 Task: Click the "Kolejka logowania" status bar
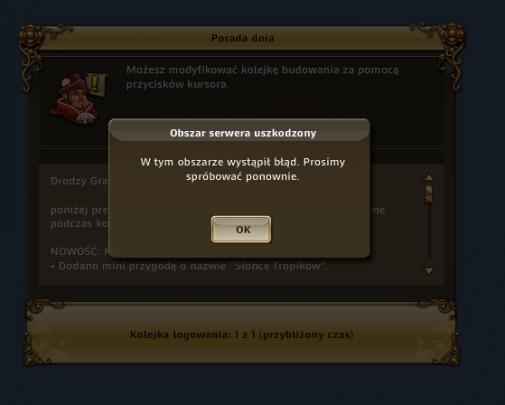tap(241, 334)
